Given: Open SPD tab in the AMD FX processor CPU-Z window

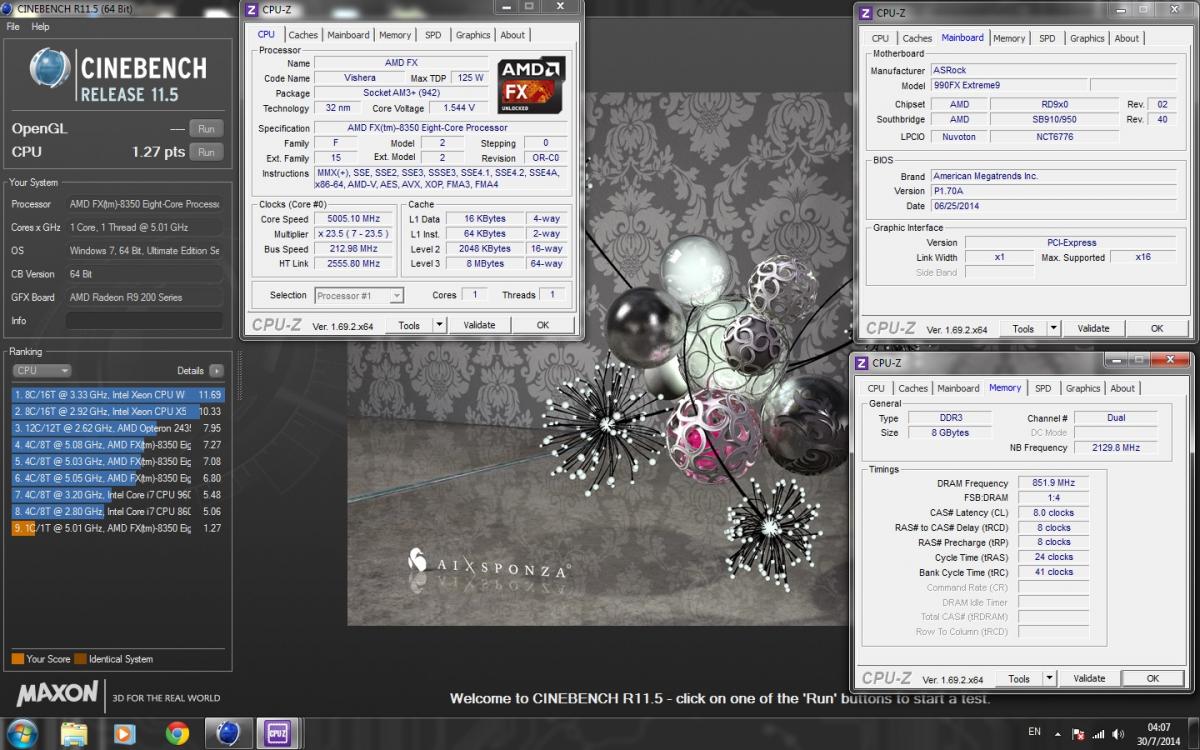Looking at the screenshot, I should coord(433,35).
